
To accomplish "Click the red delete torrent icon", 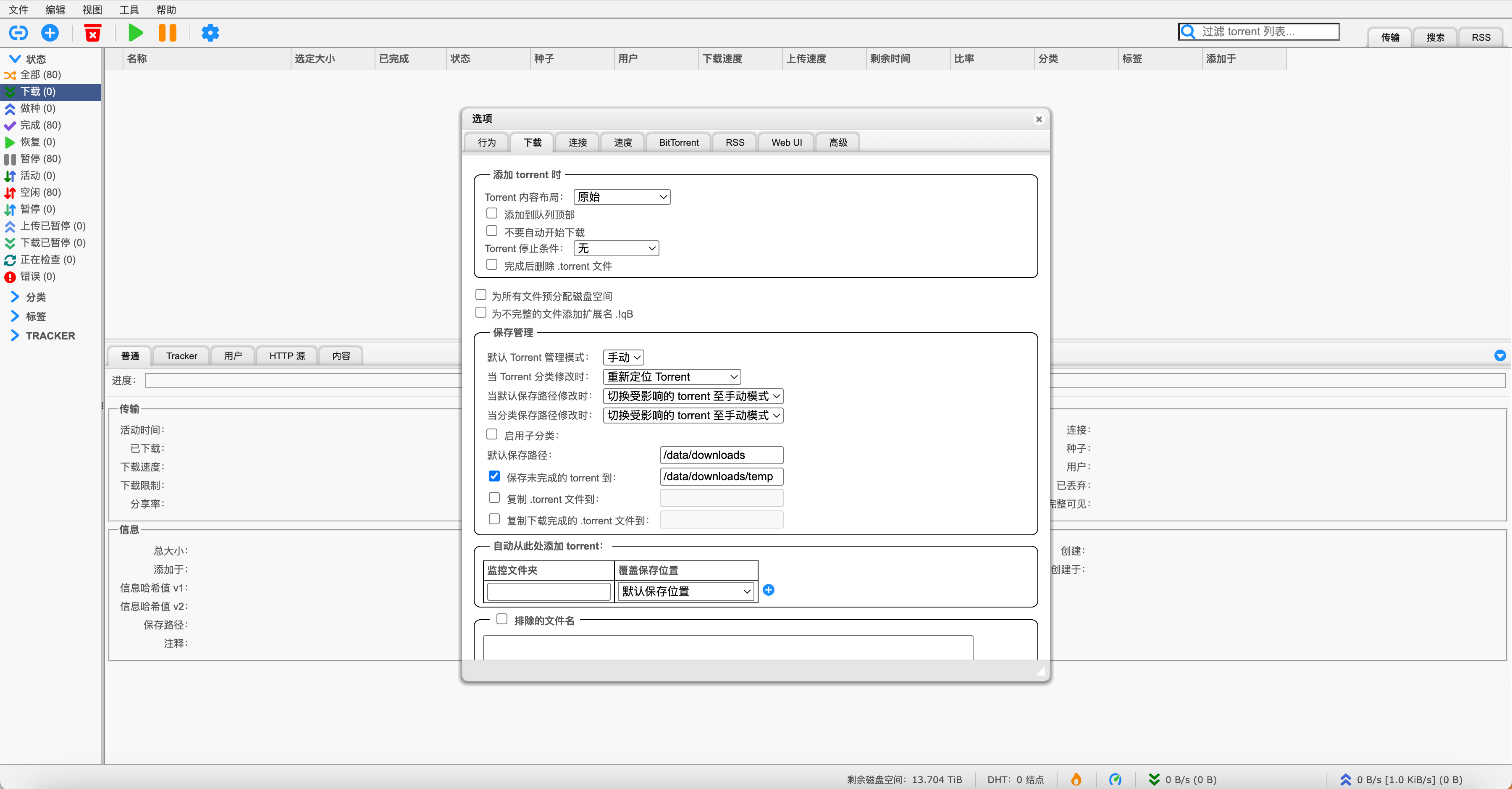I will (x=93, y=33).
